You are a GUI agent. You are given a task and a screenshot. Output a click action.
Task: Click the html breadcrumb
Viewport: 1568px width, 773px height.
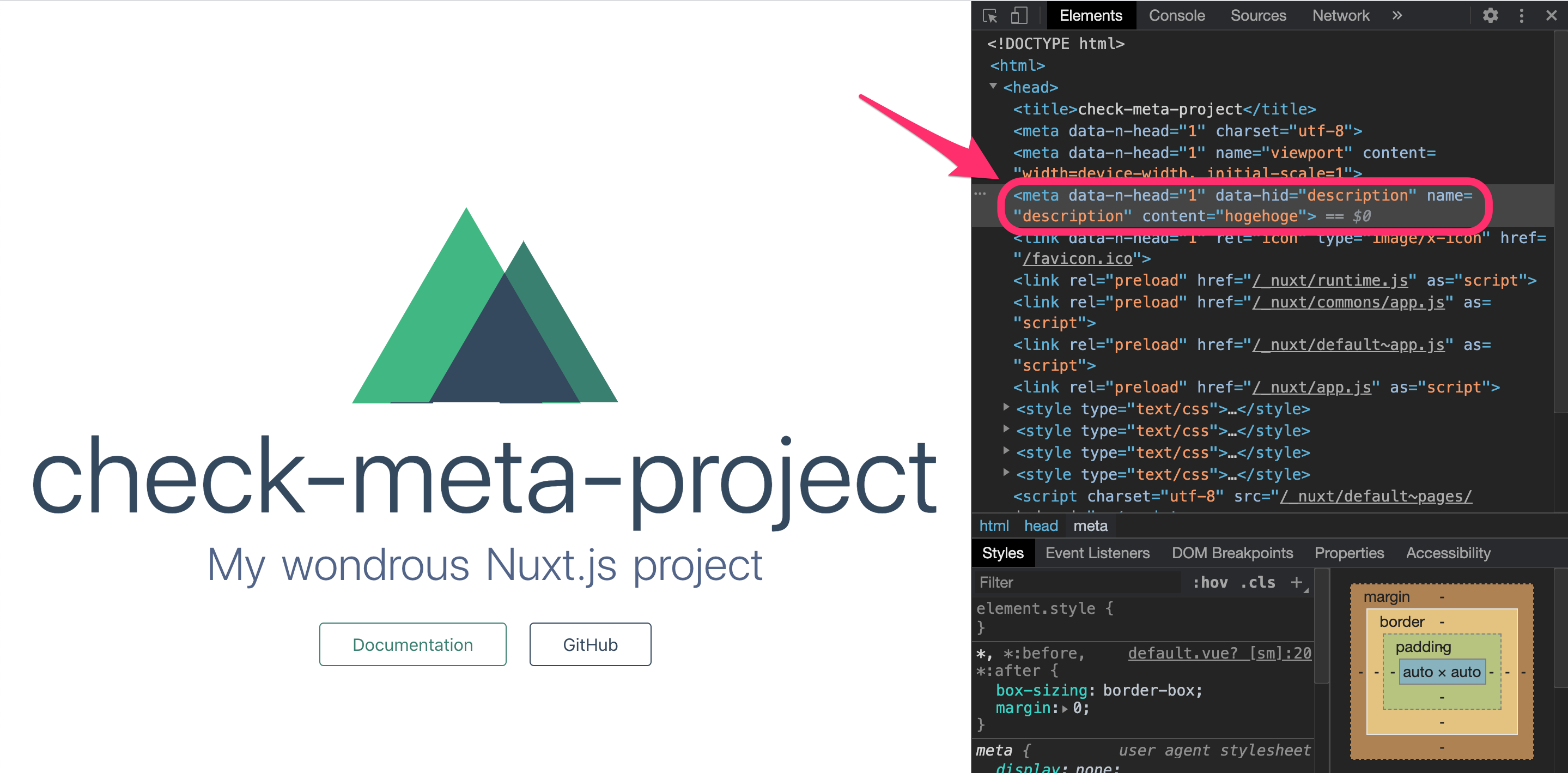coord(993,525)
